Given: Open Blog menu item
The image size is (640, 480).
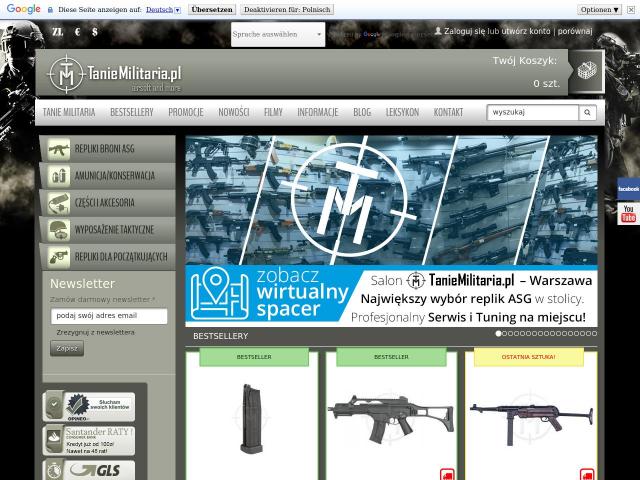Looking at the screenshot, I should [362, 112].
